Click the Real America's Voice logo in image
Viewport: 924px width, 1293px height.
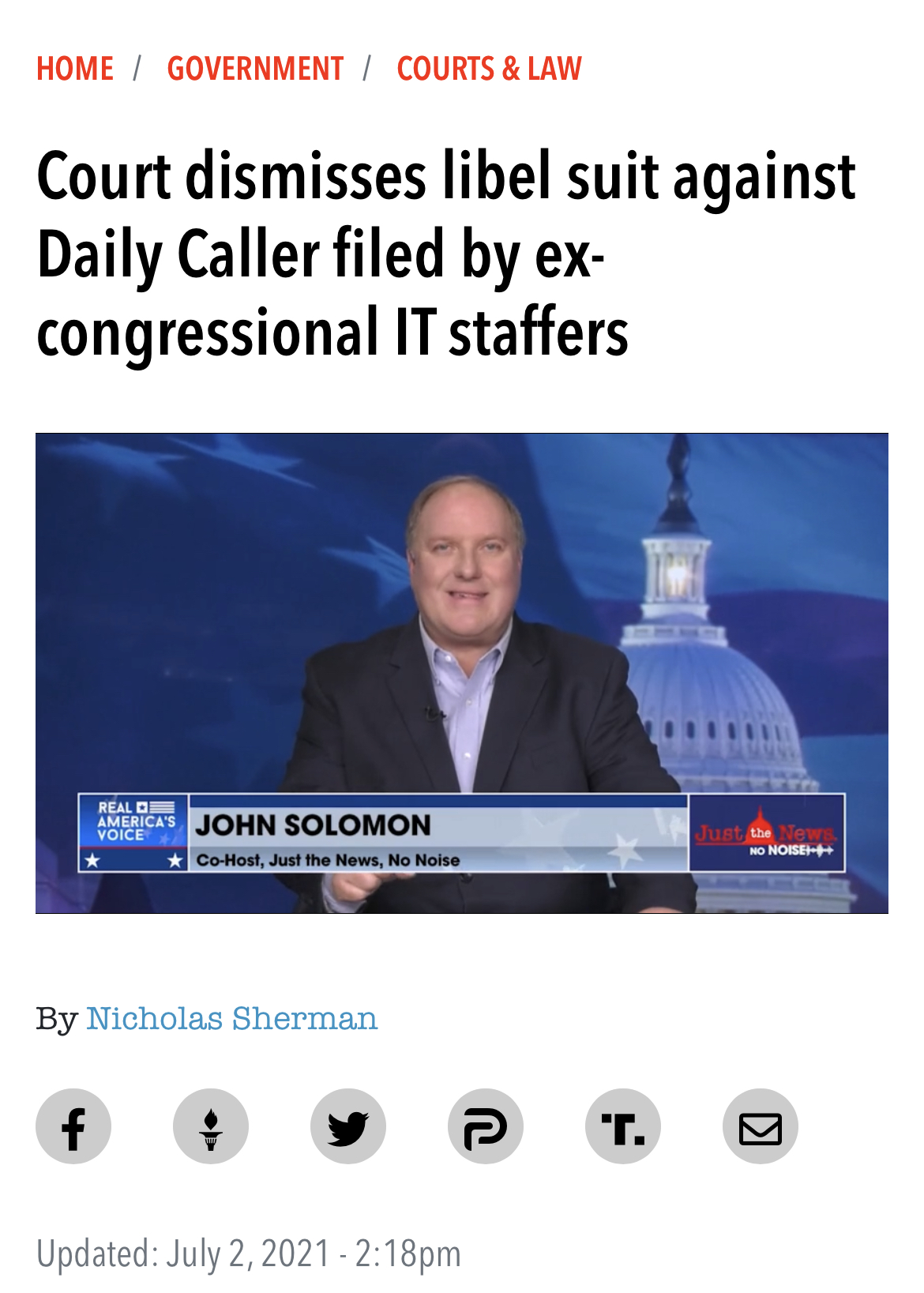click(133, 833)
